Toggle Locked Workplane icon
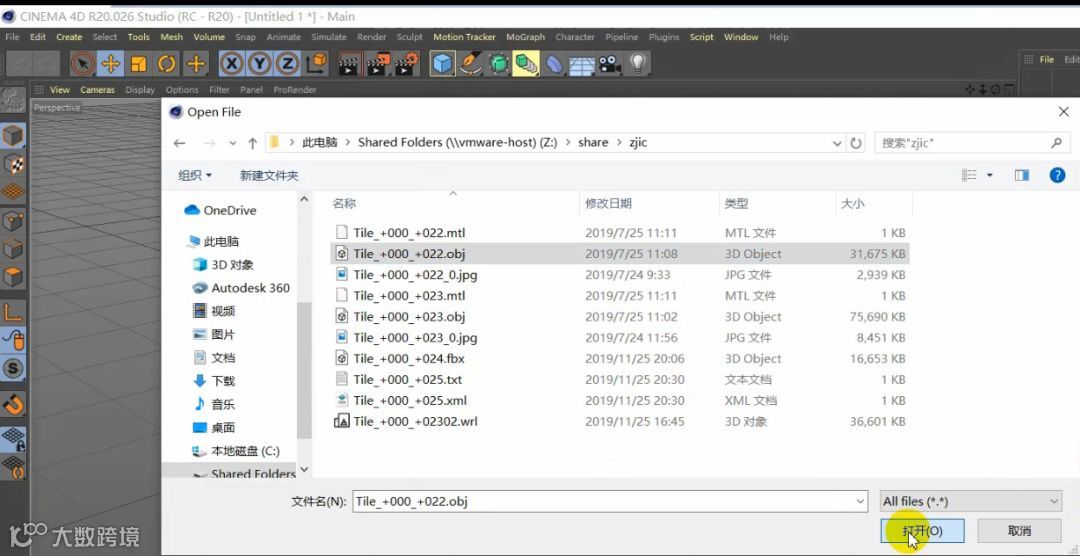Image resolution: width=1080 pixels, height=556 pixels. click(x=14, y=440)
